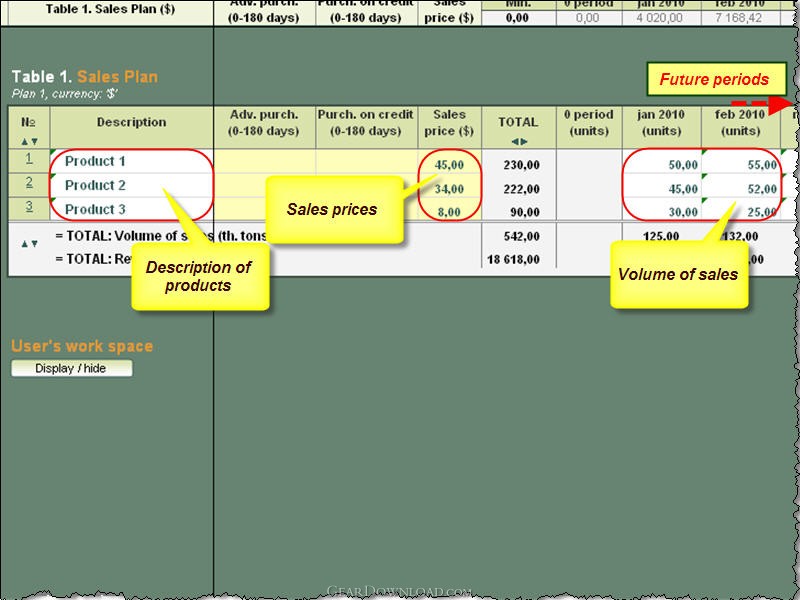Click the TOTAL value 90,00
800x600 pixels.
pyautogui.click(x=524, y=211)
